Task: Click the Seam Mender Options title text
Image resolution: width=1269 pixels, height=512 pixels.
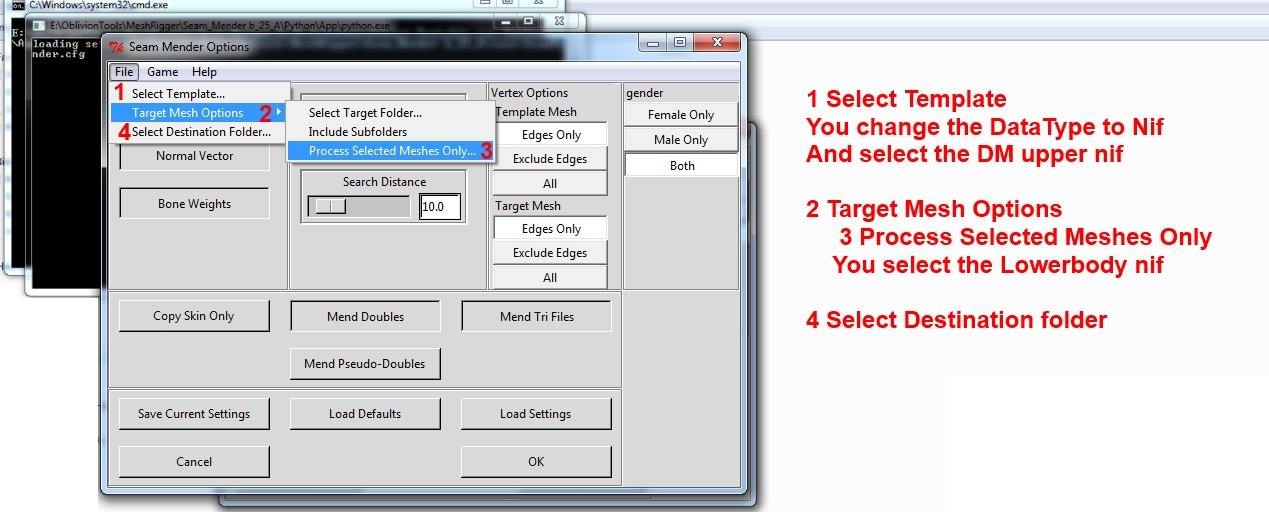Action: tap(189, 47)
